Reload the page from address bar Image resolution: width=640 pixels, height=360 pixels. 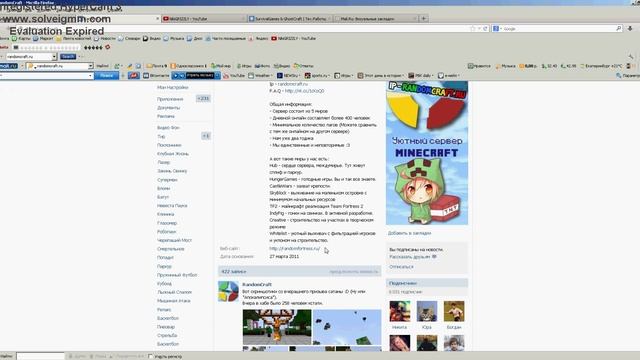tap(485, 29)
